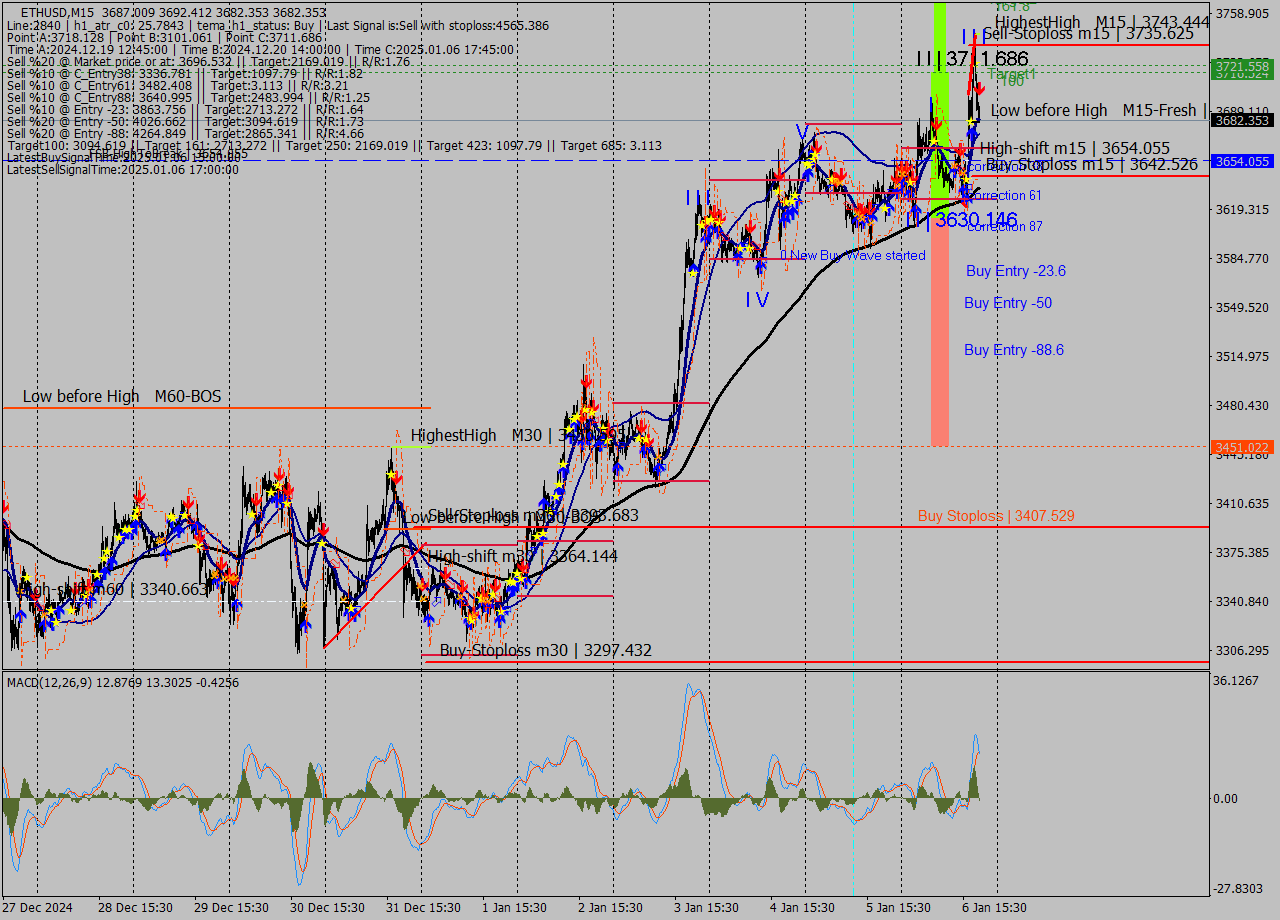Click the 'Target100: 3094.619' targets line
Image resolution: width=1280 pixels, height=920 pixels.
(x=334, y=145)
